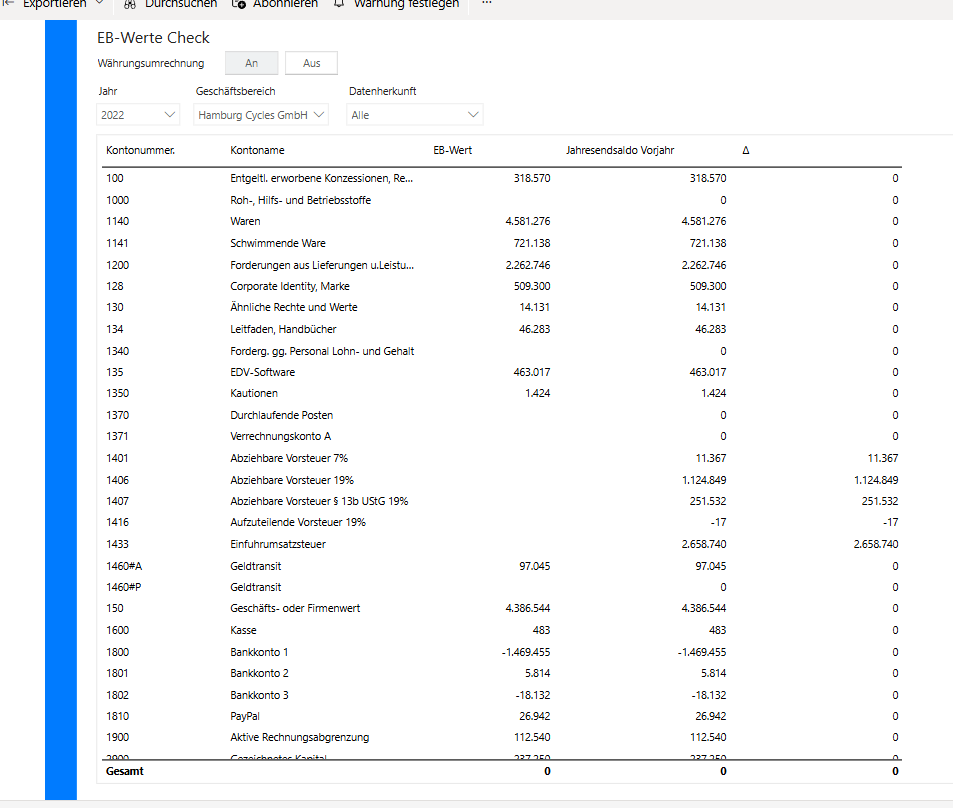953x808 pixels.
Task: Click delta value 2.658.740 in row 1433
Action: [876, 544]
